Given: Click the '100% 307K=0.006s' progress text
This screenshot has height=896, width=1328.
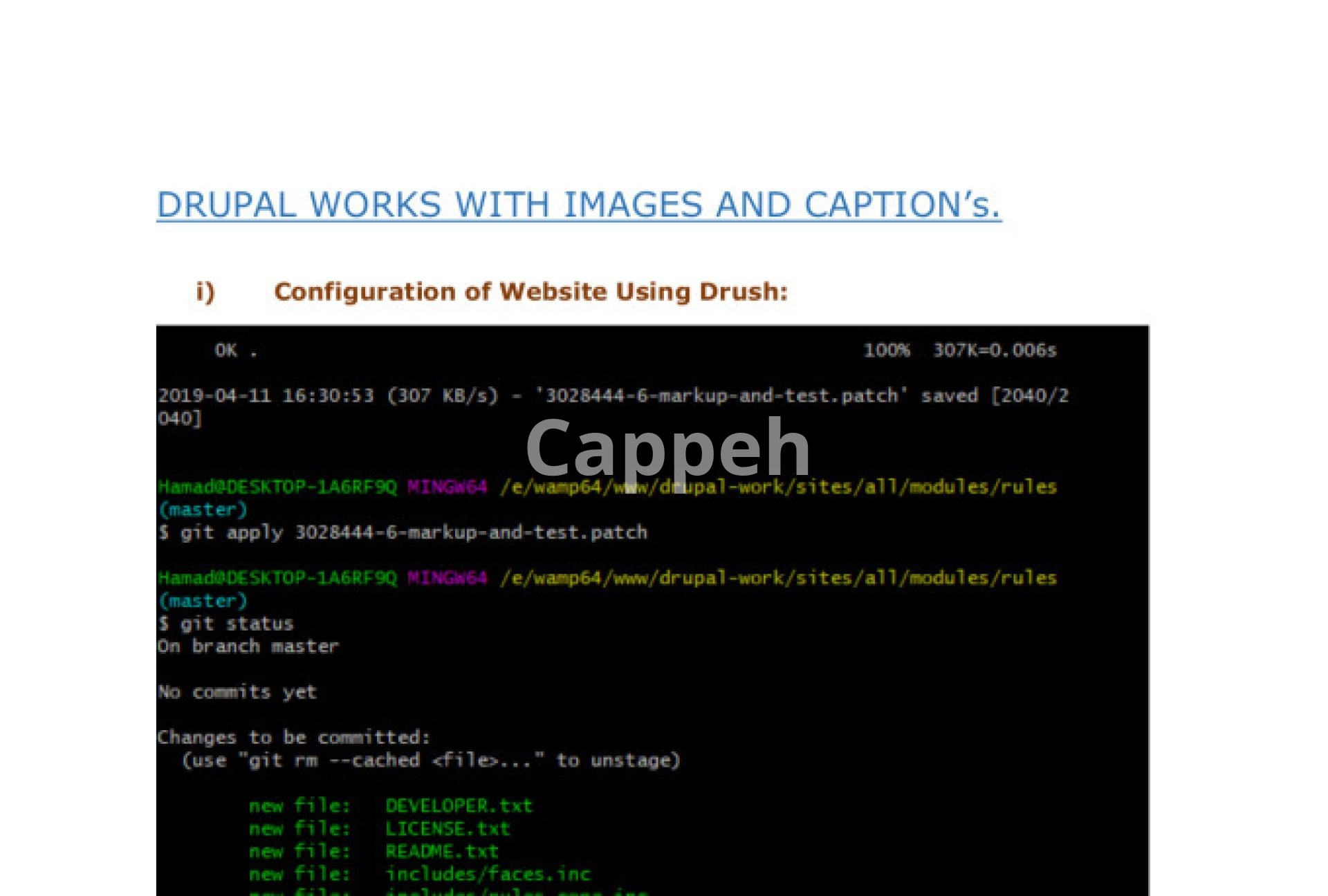Looking at the screenshot, I should pyautogui.click(x=959, y=351).
